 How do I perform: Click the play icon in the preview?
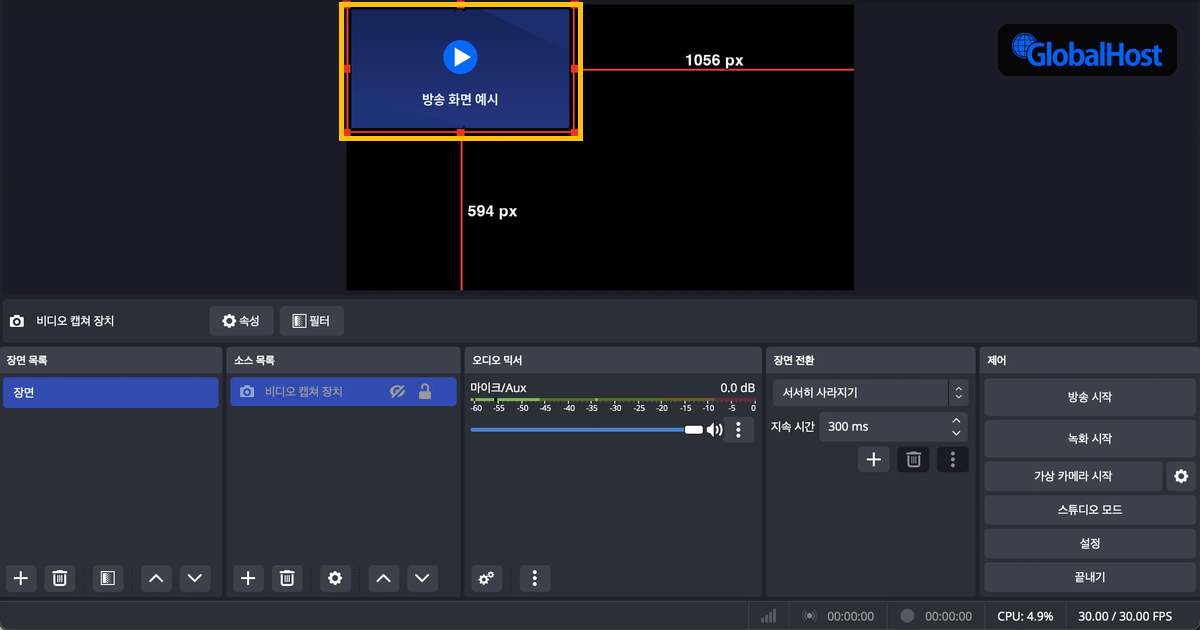460,57
